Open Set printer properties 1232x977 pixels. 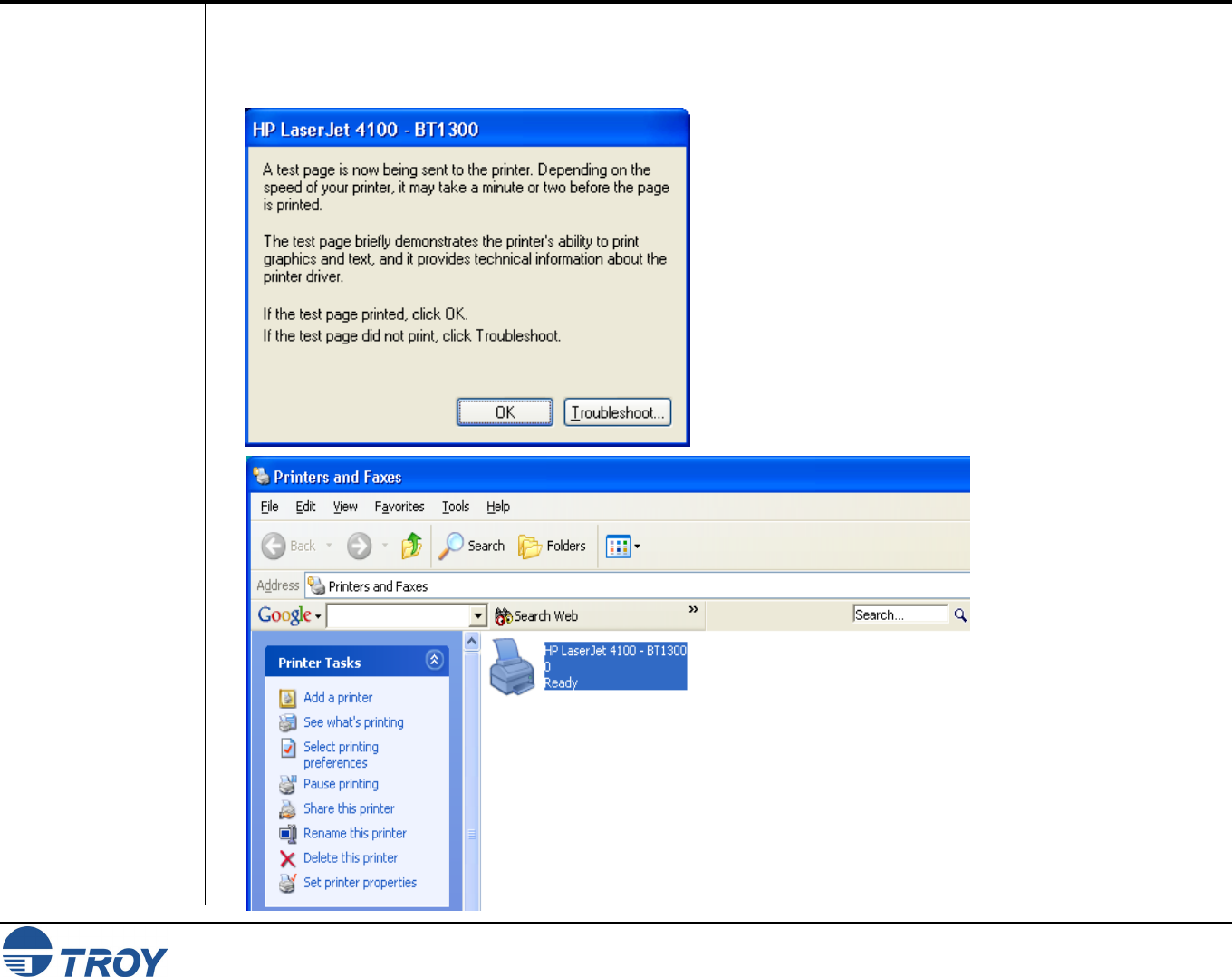pyautogui.click(x=360, y=883)
